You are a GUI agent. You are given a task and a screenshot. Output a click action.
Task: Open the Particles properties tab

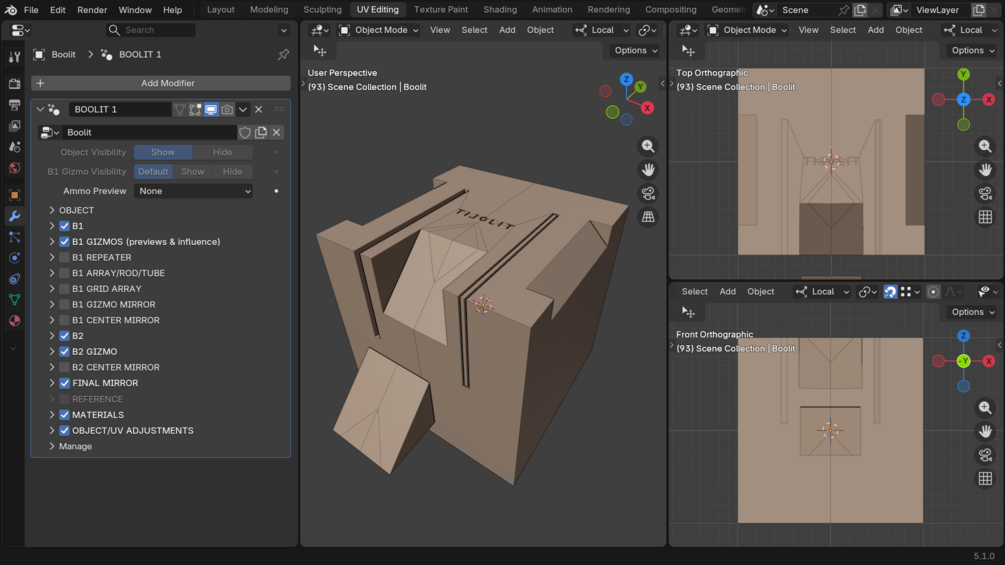(x=14, y=237)
